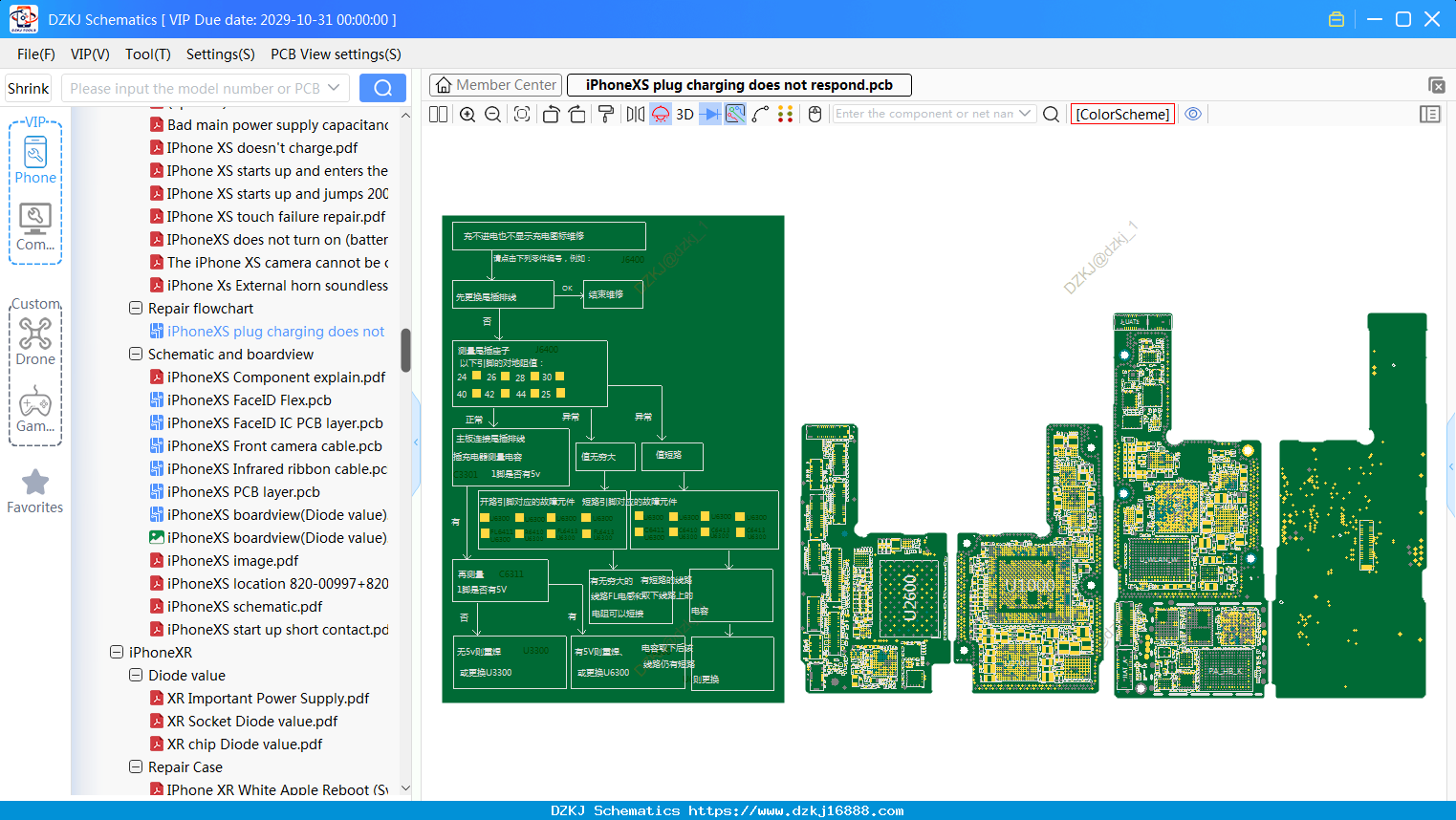Collapse the iPhoneXR tree section
The height and width of the screenshot is (820, 1456).
point(117,653)
